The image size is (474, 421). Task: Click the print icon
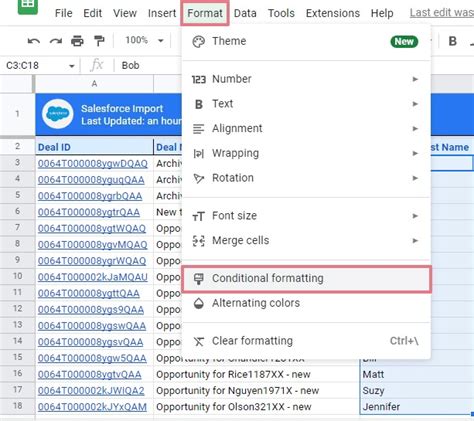pos(77,41)
